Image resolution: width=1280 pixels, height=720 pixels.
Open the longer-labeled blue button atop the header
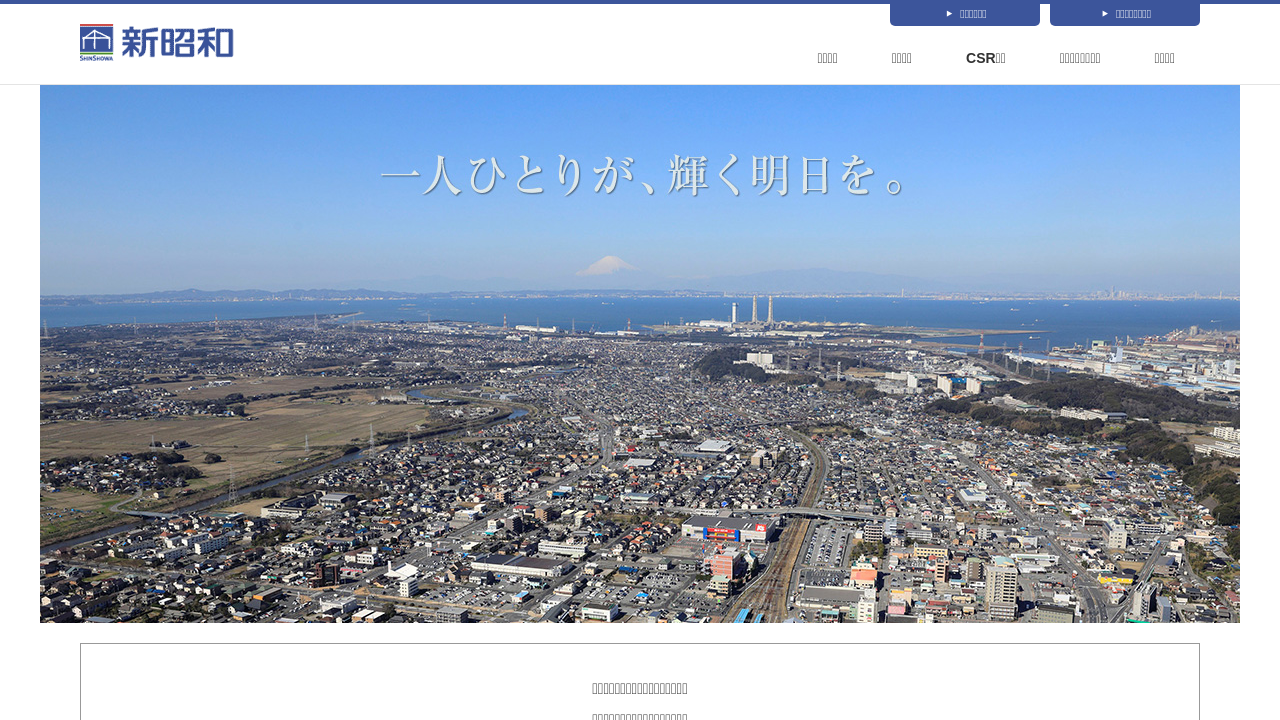pos(1125,14)
